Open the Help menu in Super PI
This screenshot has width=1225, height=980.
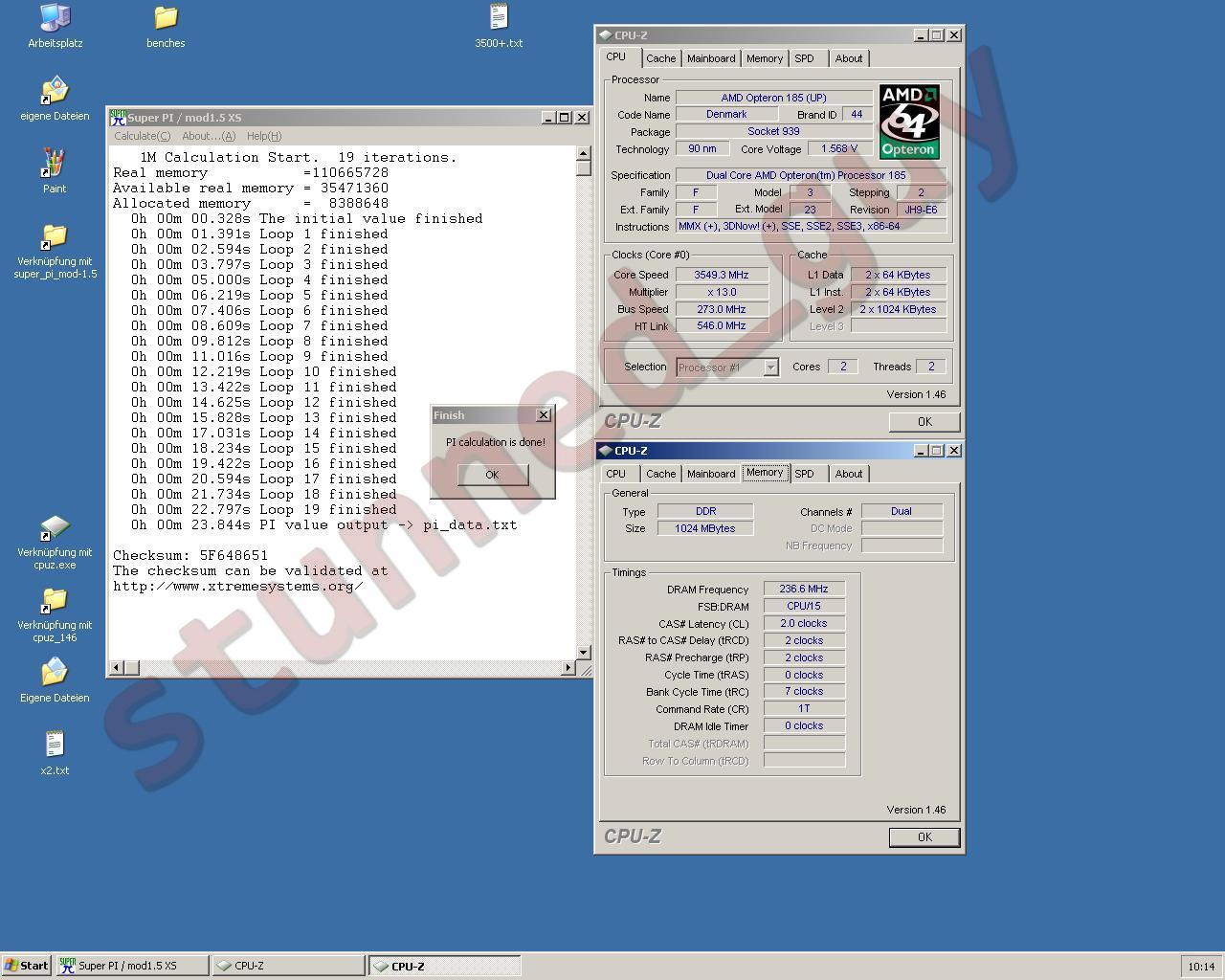[264, 136]
